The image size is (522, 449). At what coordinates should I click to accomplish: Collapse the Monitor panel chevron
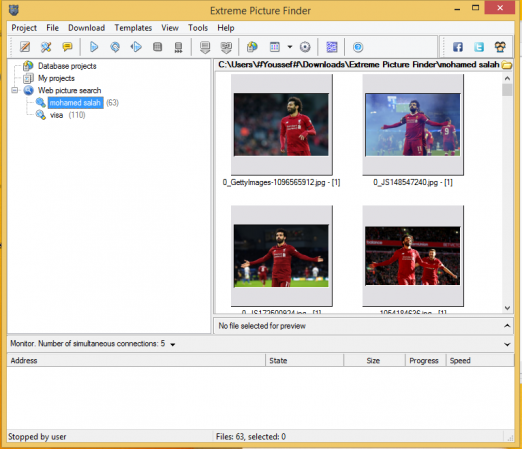(507, 344)
